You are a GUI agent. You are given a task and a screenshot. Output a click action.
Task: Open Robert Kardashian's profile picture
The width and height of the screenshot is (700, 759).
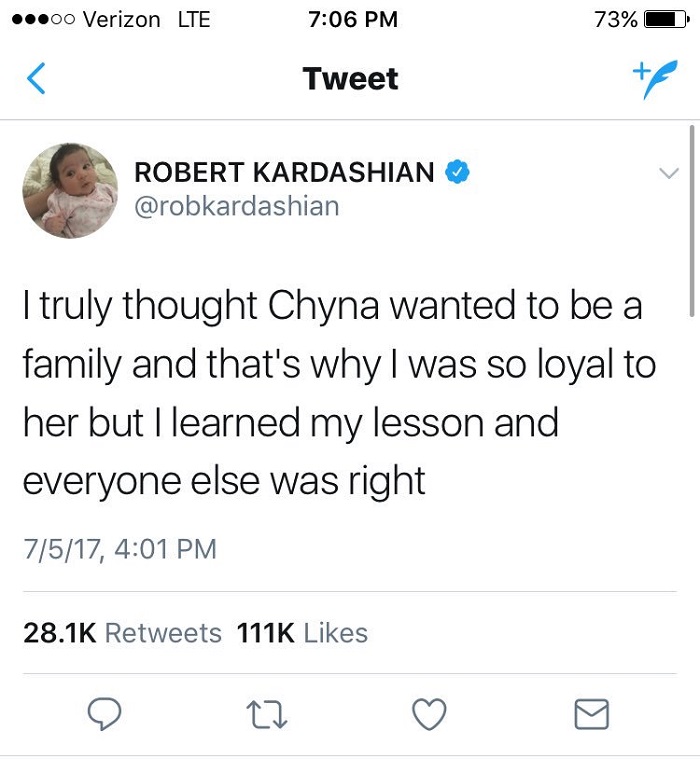coord(70,190)
